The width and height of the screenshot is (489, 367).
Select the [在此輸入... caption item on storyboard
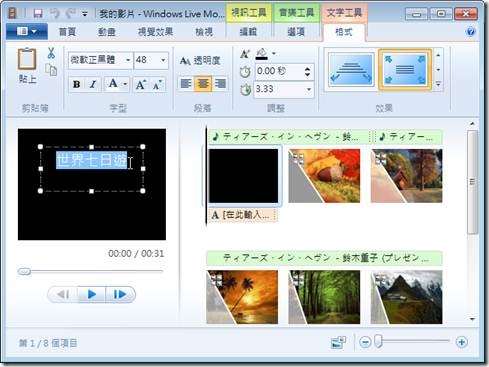pyautogui.click(x=242, y=215)
